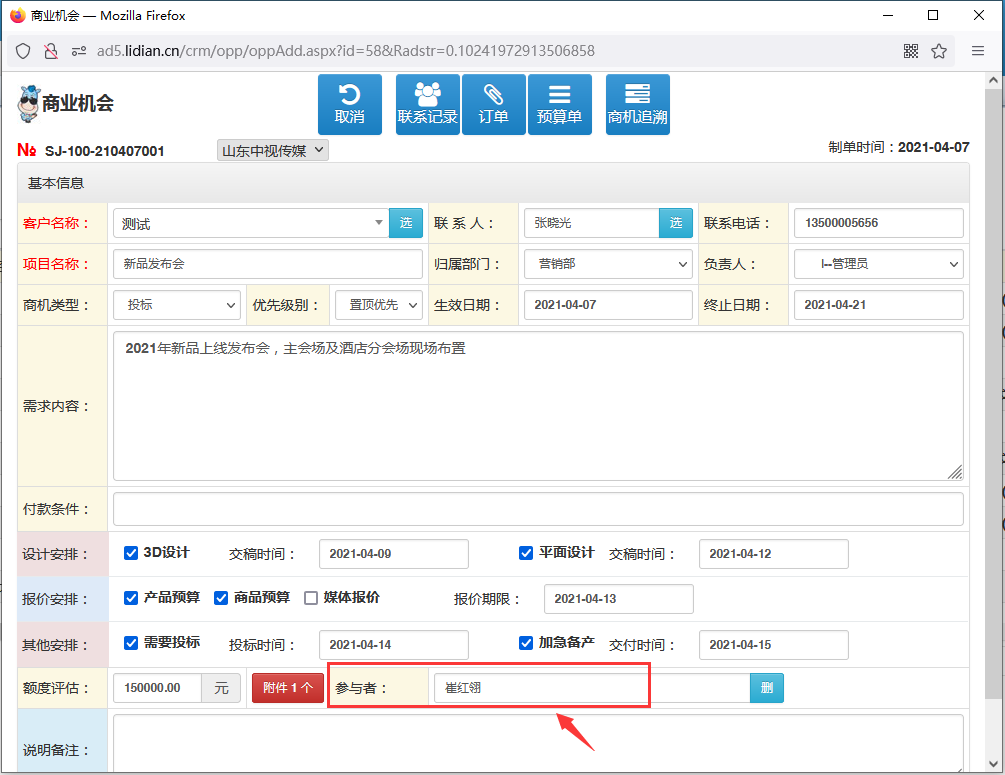Open the 归属部门 营销部 dropdown

click(608, 264)
